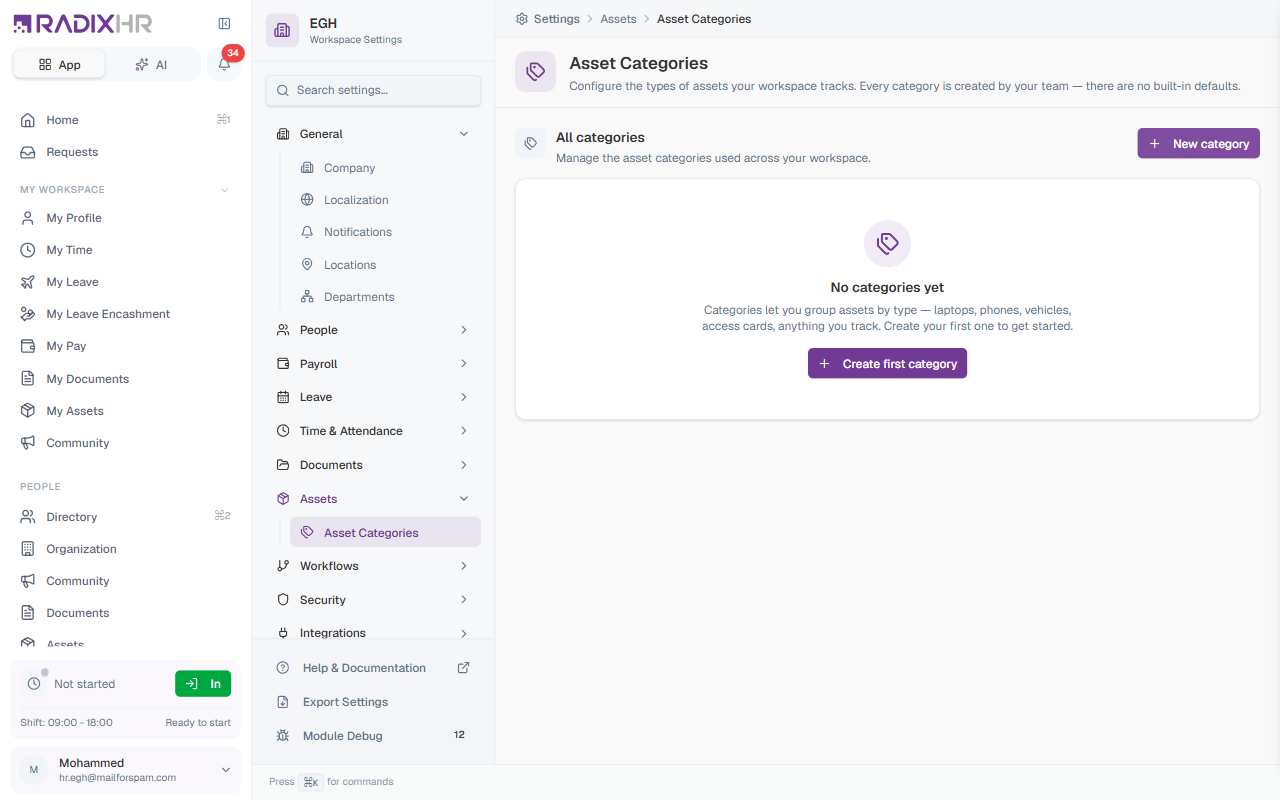Viewport: 1280px width, 800px height.
Task: Click the New category button
Action: tap(1198, 144)
